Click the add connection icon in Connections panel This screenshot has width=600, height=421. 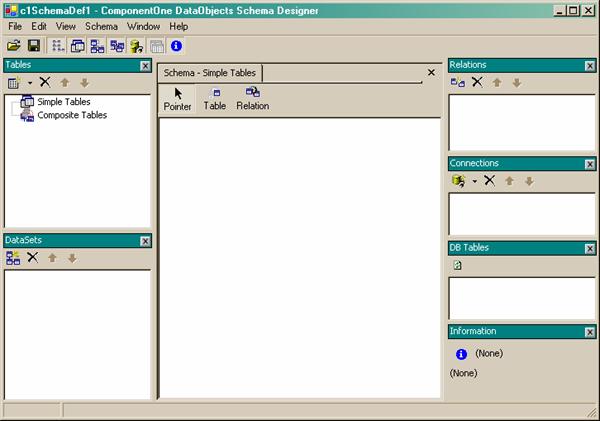[458, 181]
